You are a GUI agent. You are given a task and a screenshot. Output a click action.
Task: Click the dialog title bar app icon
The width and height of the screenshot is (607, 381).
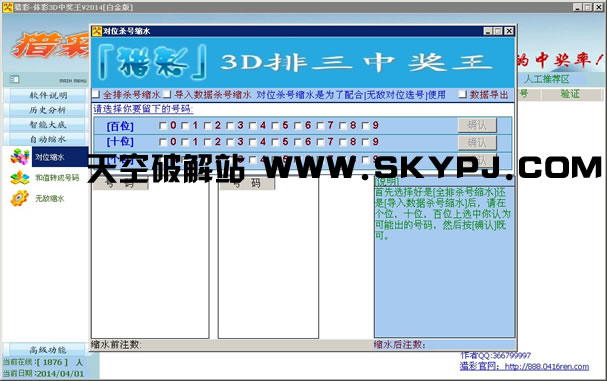[97, 31]
